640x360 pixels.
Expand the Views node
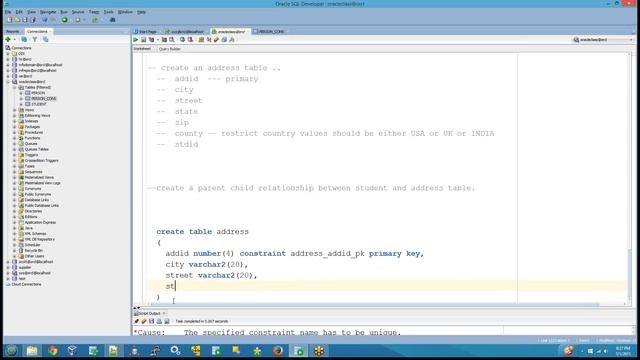(x=15, y=110)
